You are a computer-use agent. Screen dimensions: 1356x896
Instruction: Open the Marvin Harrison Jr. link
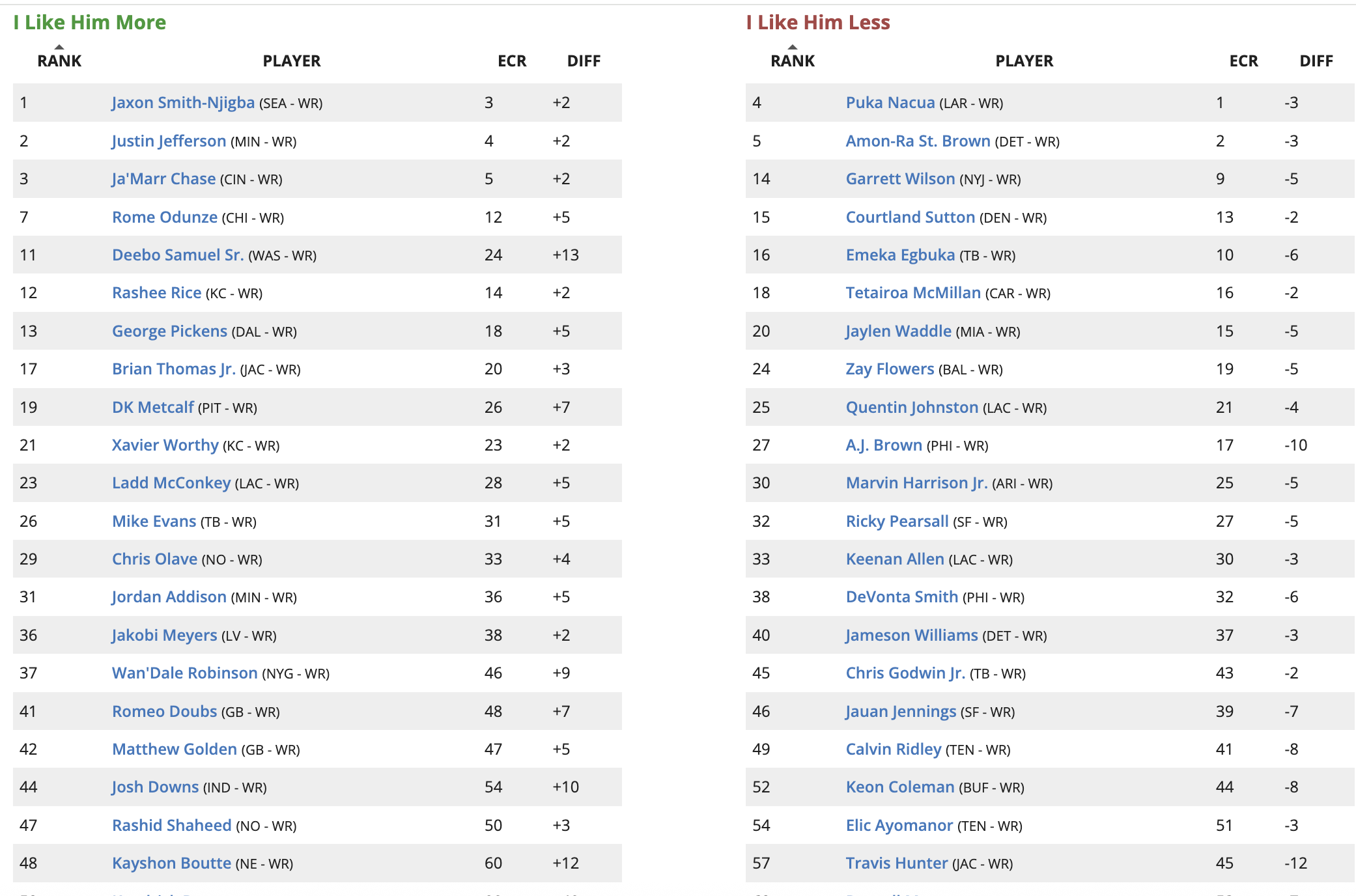[916, 483]
